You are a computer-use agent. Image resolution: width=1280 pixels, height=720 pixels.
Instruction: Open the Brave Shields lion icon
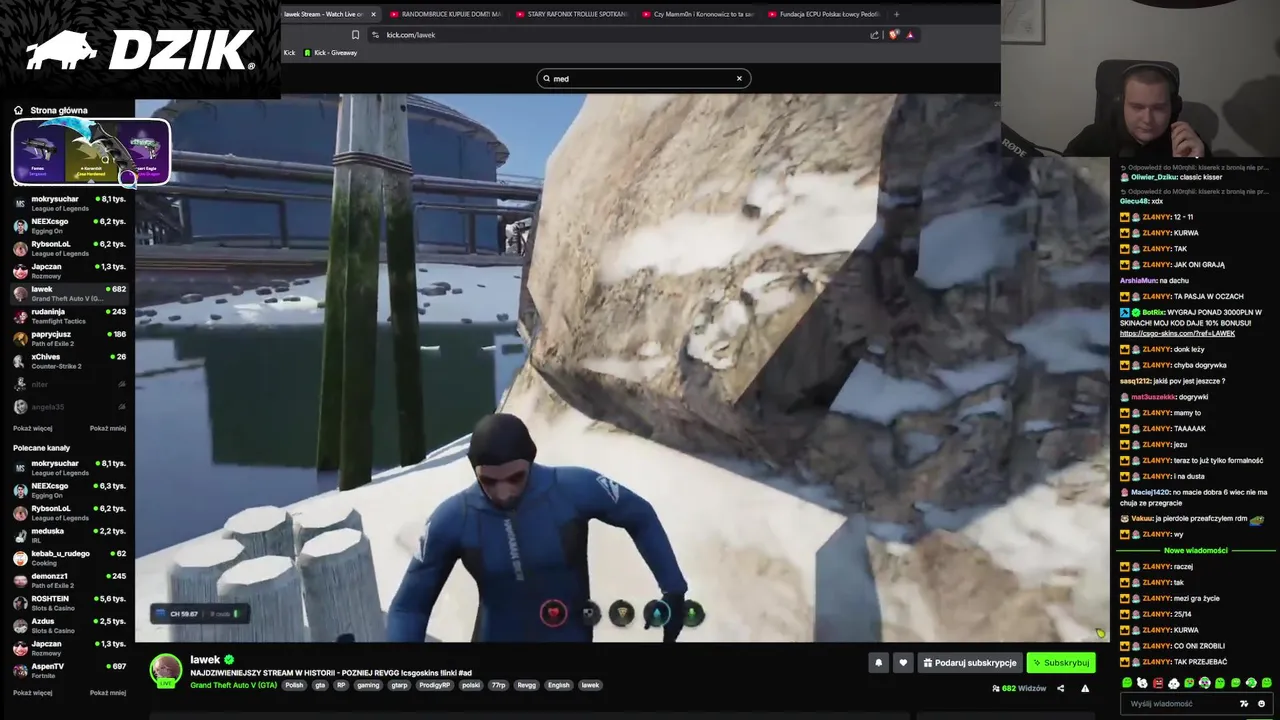894,35
